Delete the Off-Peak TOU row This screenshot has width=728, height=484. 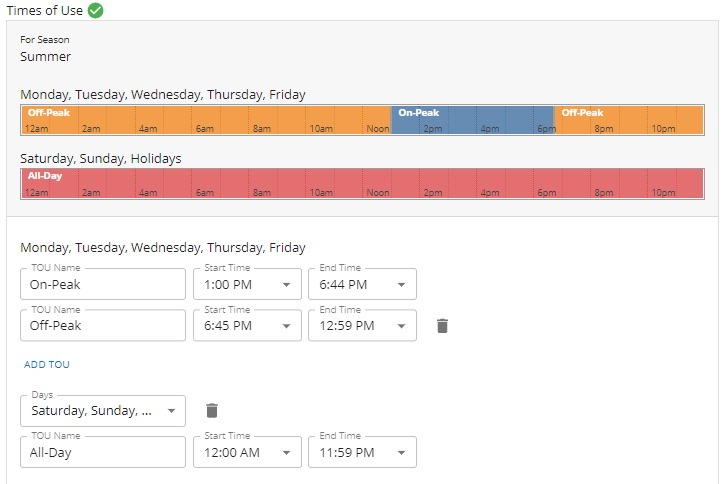(443, 325)
